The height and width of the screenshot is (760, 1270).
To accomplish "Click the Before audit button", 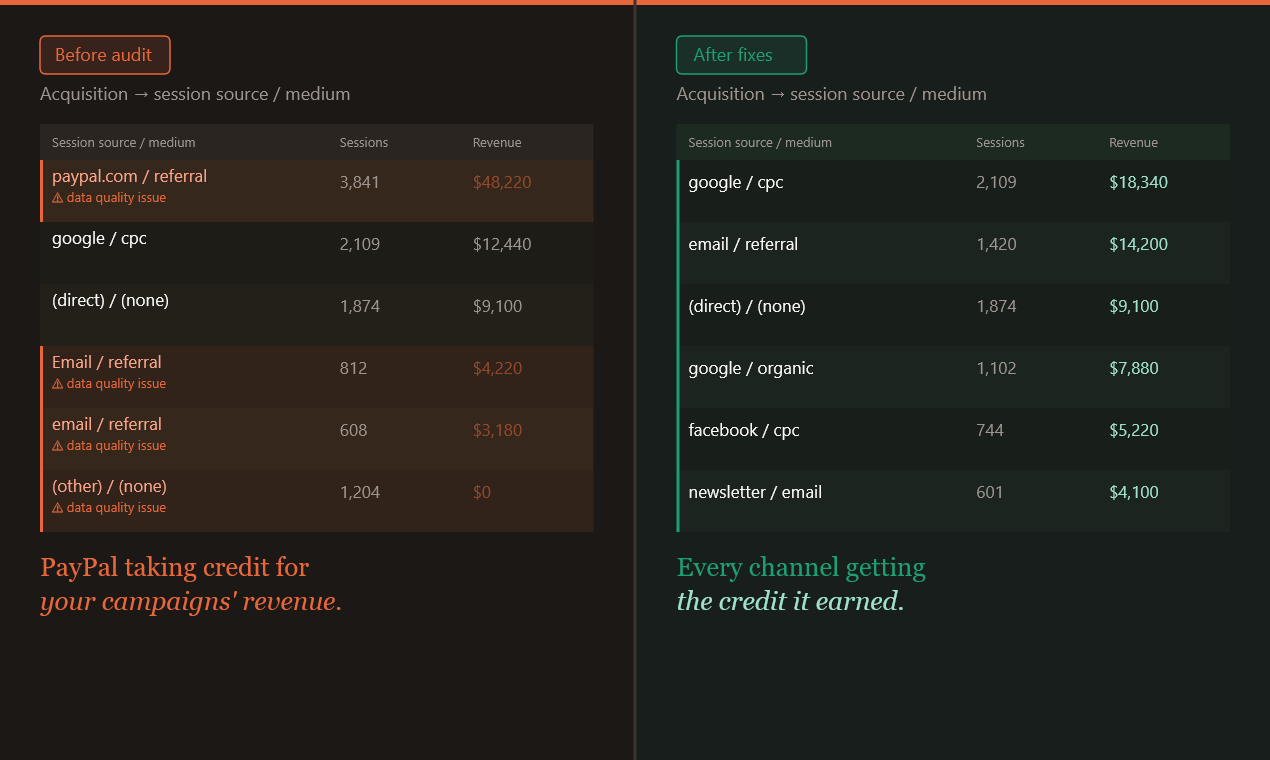I will [104, 55].
